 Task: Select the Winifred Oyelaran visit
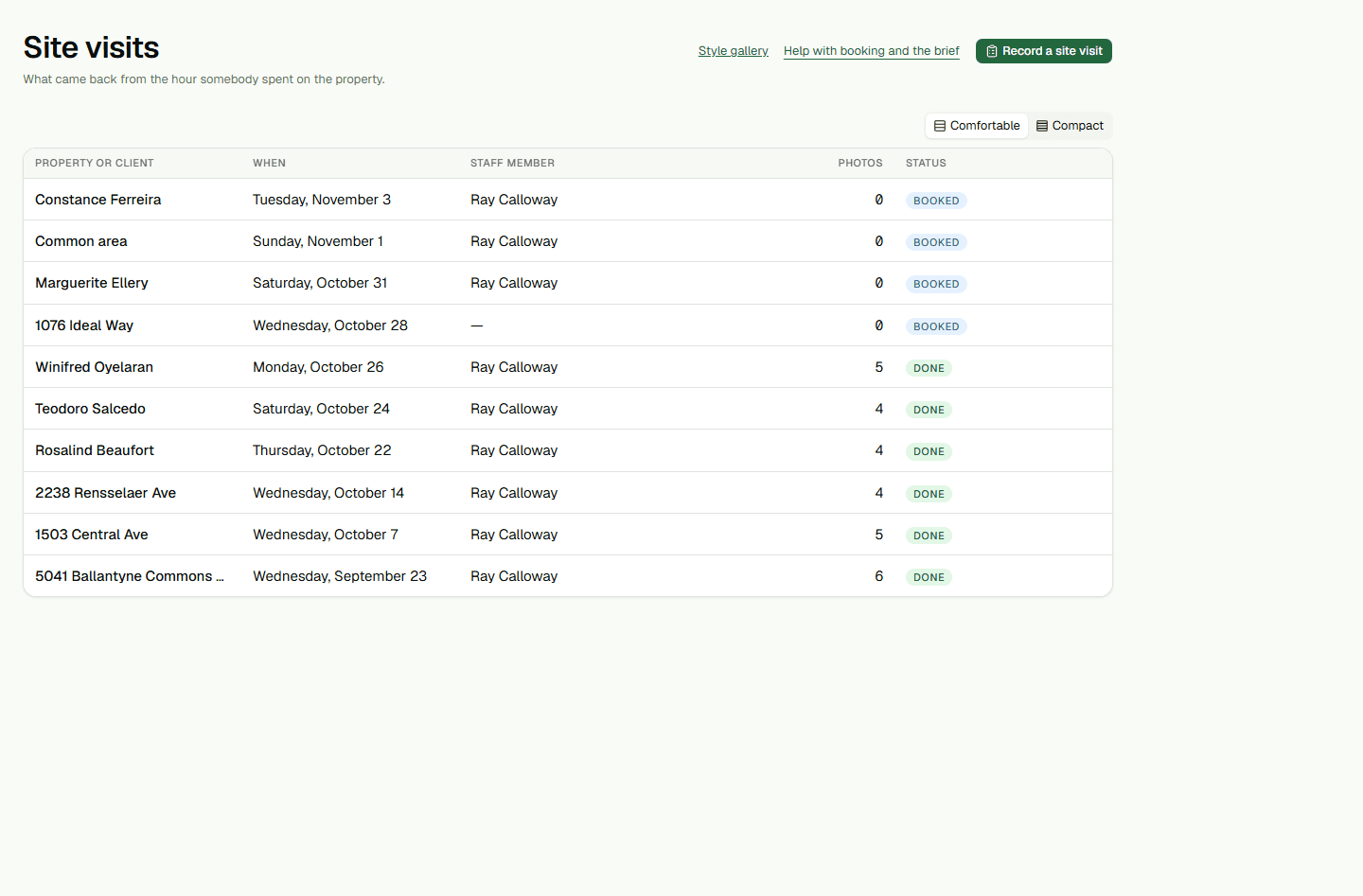[568, 367]
